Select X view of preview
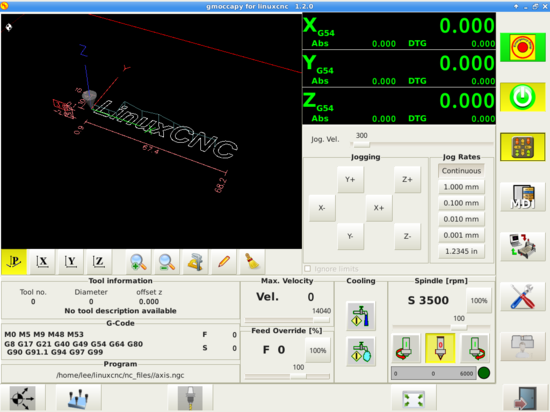This screenshot has width=550, height=412. click(x=42, y=262)
